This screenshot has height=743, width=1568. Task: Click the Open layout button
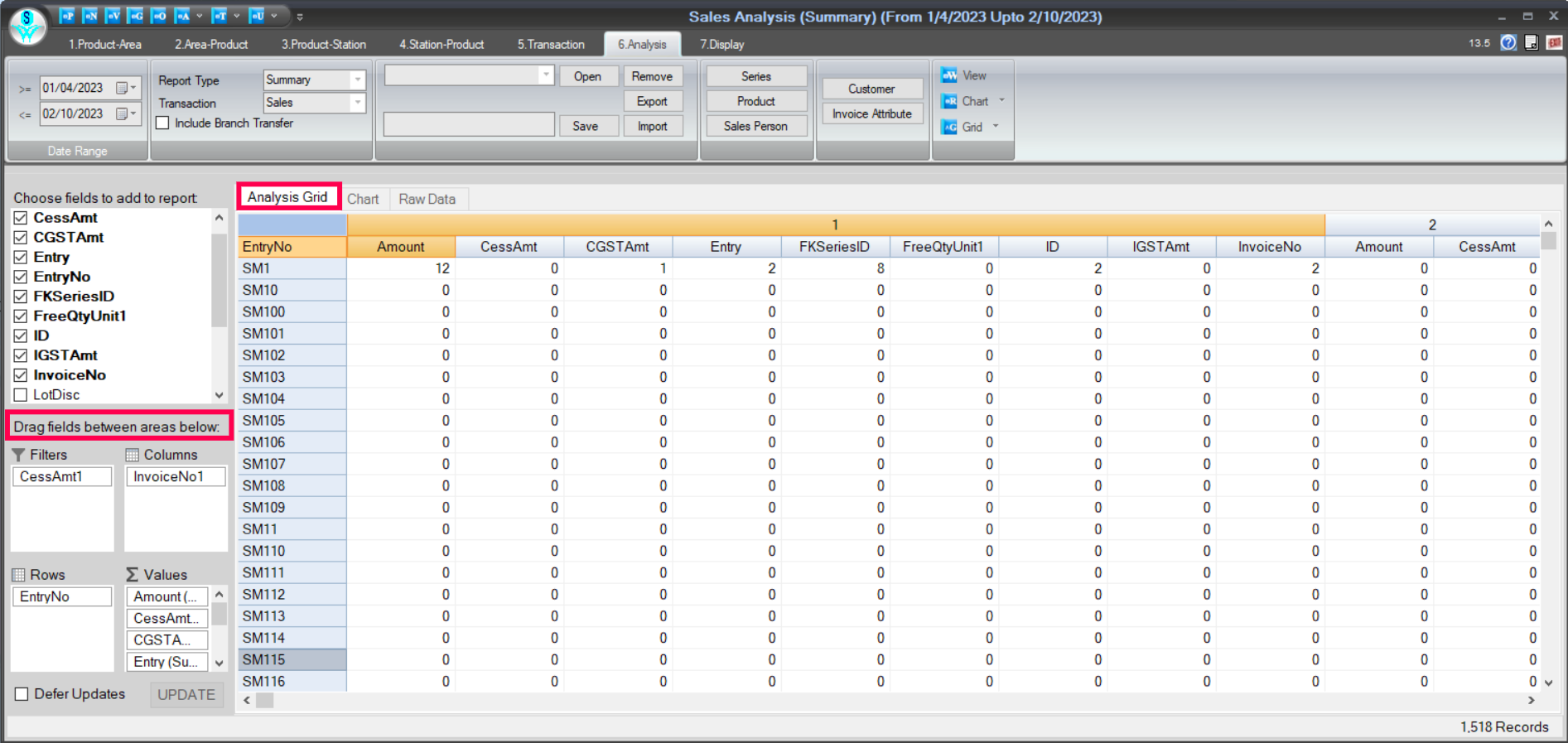(x=587, y=76)
